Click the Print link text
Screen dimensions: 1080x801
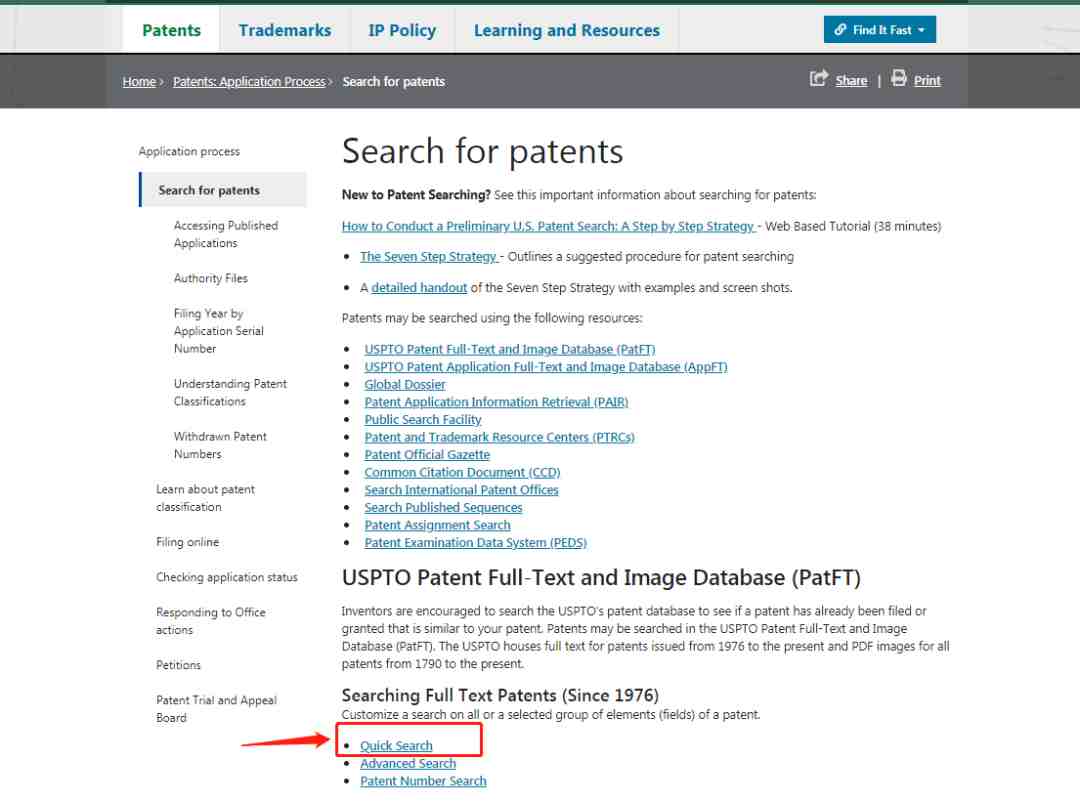click(x=927, y=81)
